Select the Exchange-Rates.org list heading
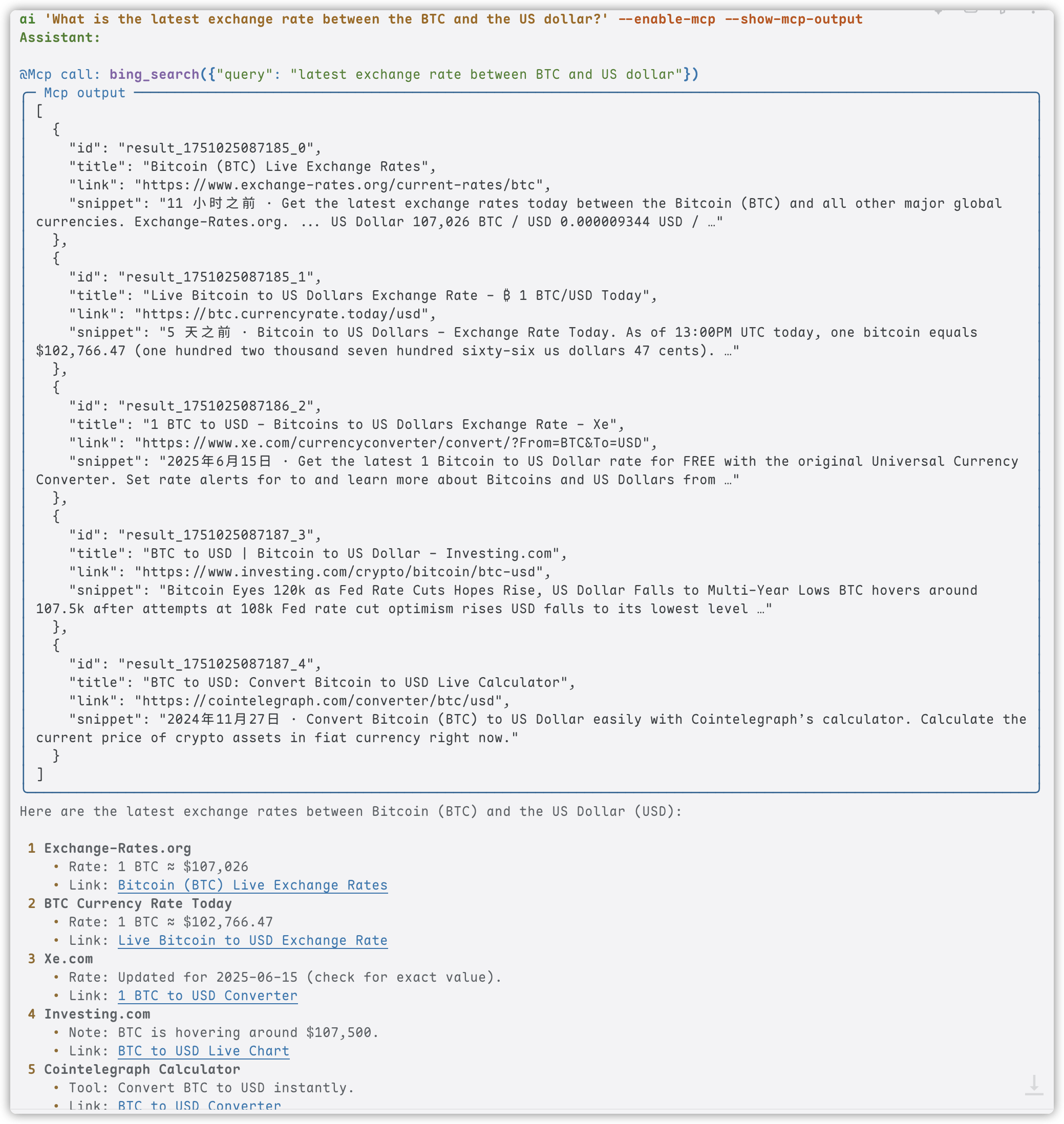 pyautogui.click(x=117, y=848)
